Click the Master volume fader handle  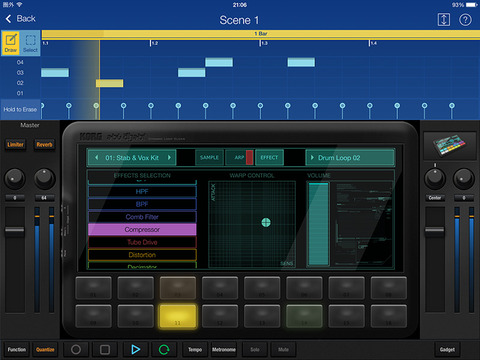tap(14, 230)
